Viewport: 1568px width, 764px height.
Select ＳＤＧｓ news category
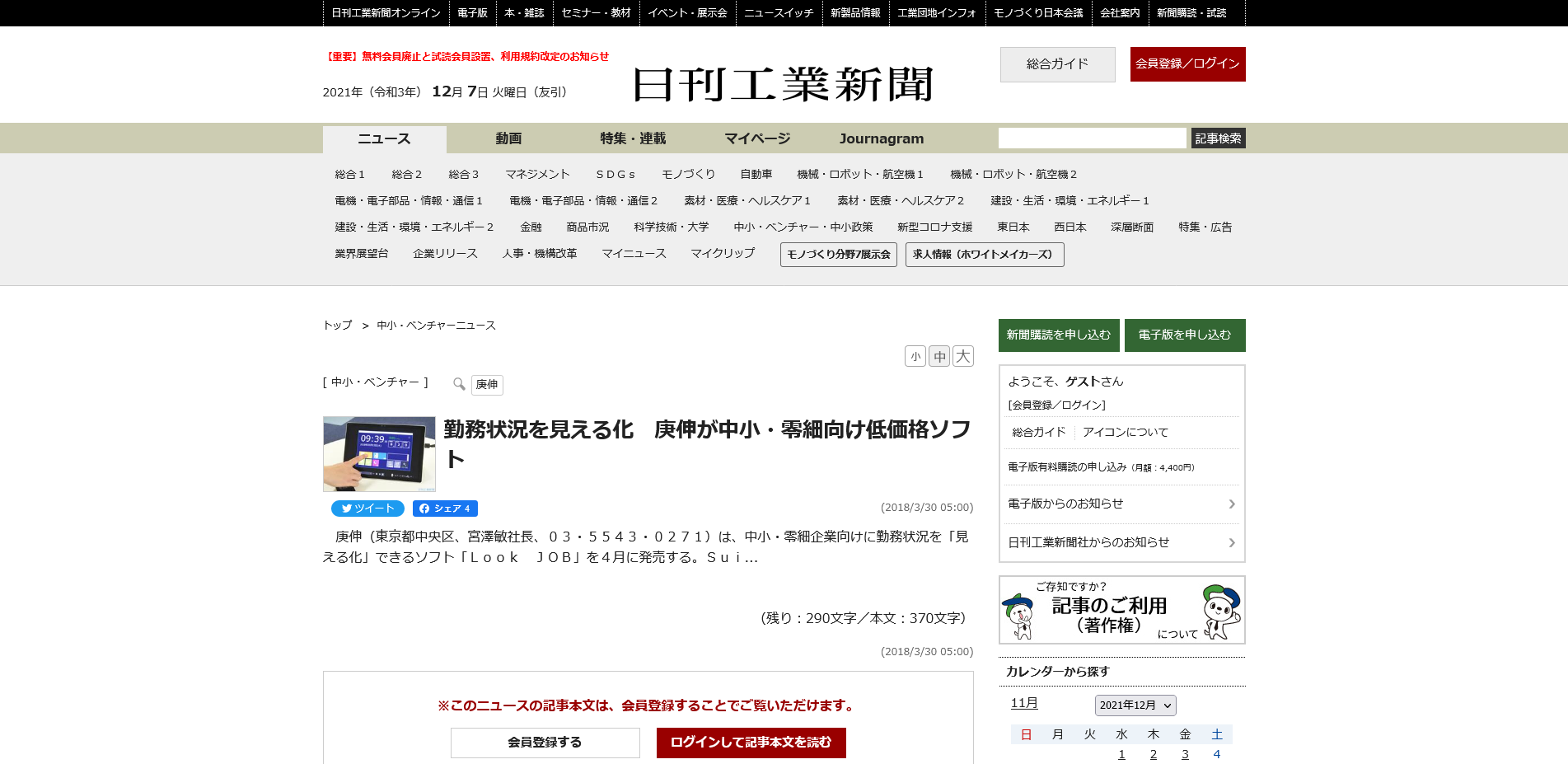[615, 175]
